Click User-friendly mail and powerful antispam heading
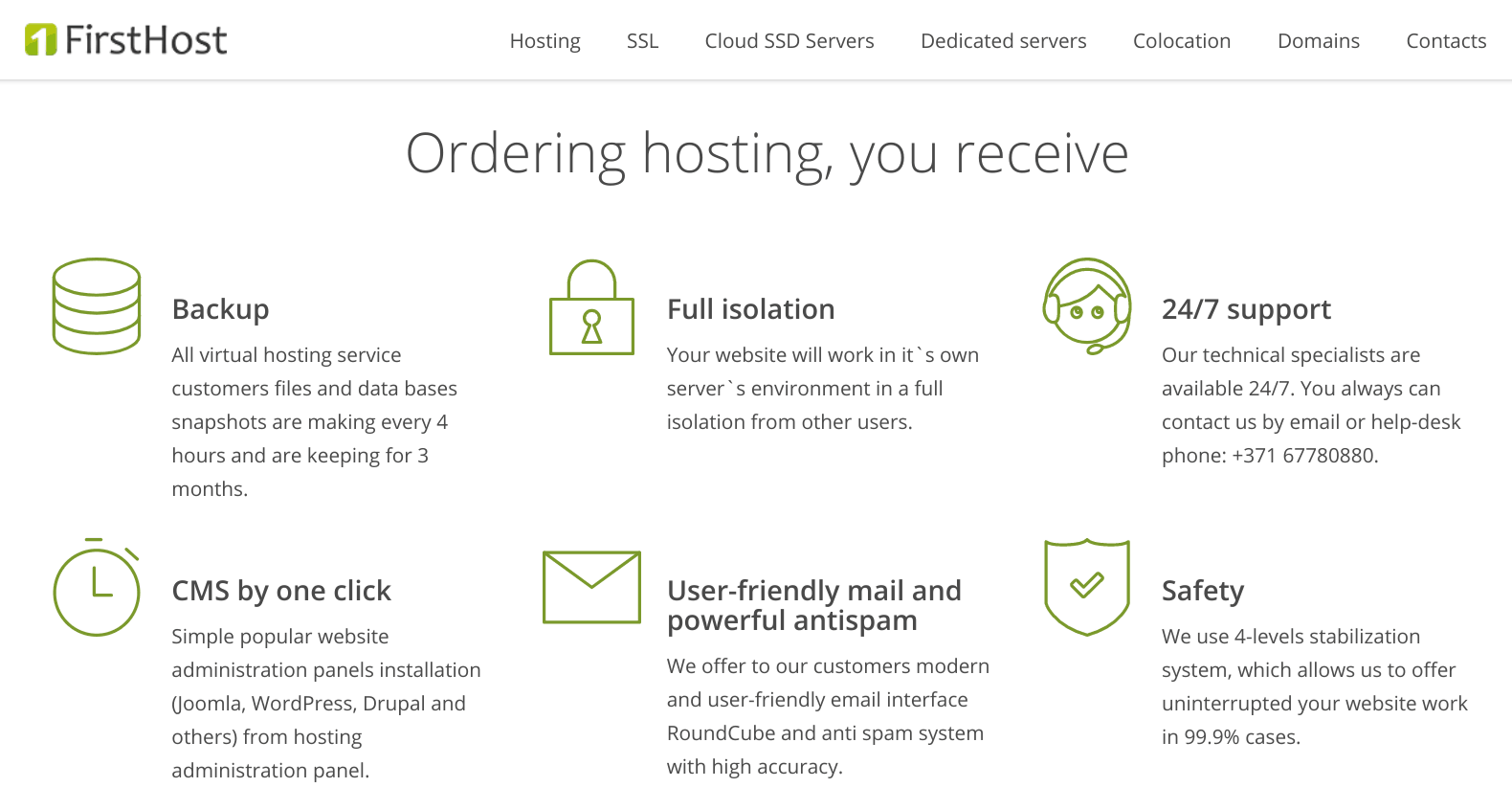This screenshot has width=1512, height=810. pos(814,605)
